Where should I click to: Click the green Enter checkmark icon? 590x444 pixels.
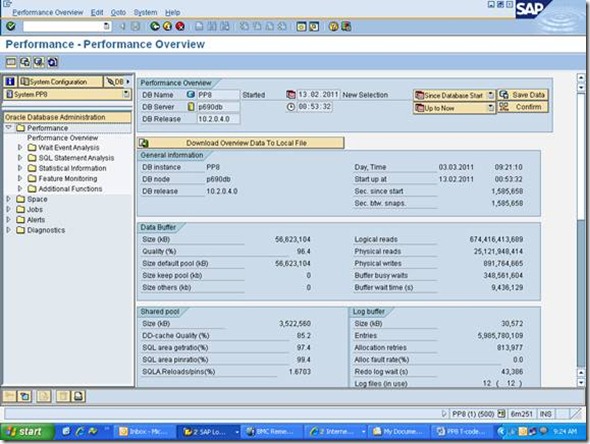coord(11,26)
